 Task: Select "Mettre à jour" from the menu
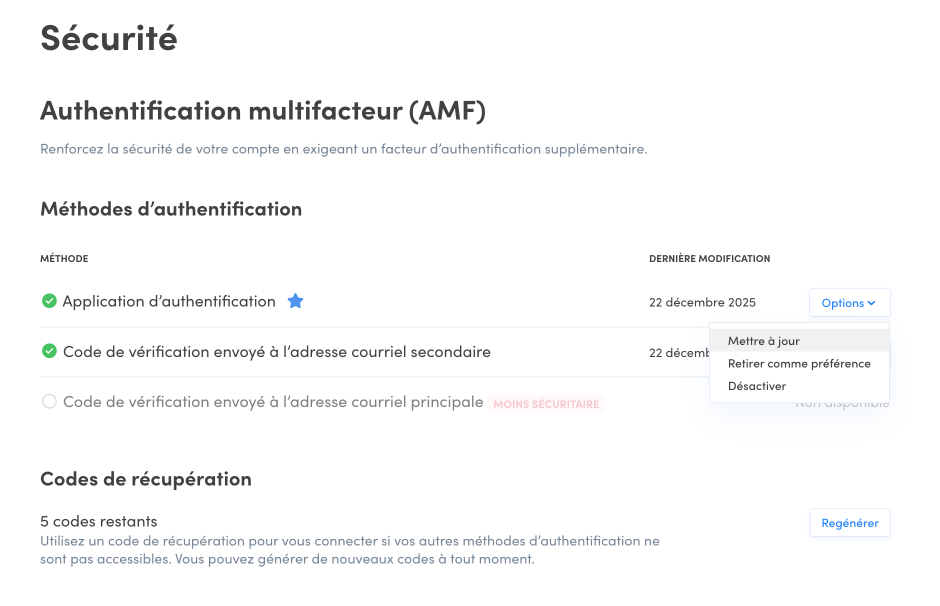coord(764,341)
